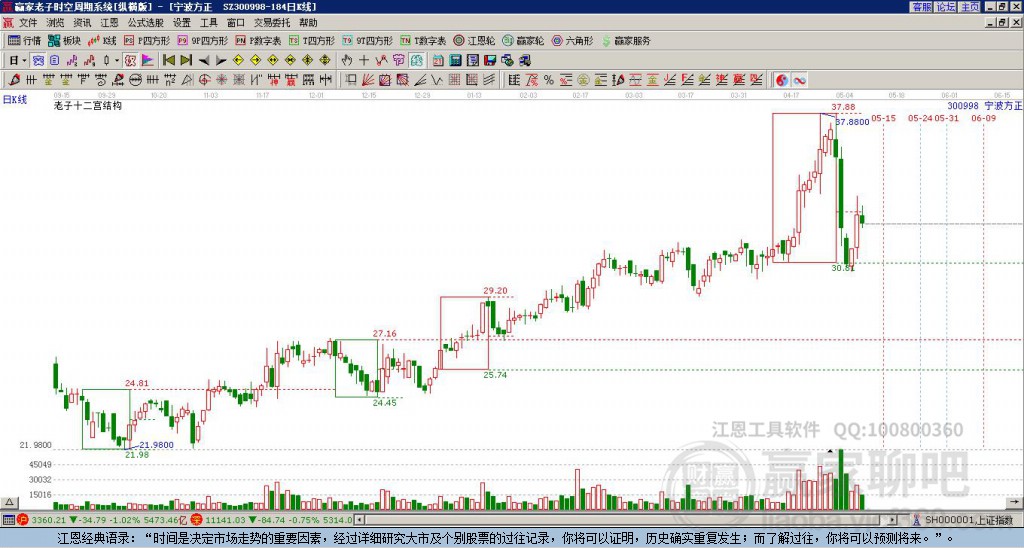Open the T四方形 tool
Image resolution: width=1024 pixels, height=548 pixels.
click(x=312, y=40)
